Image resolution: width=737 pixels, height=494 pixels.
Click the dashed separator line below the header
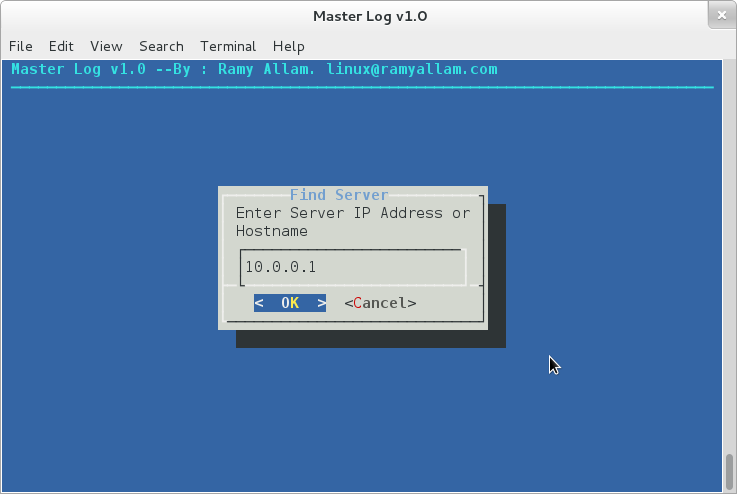tap(360, 87)
